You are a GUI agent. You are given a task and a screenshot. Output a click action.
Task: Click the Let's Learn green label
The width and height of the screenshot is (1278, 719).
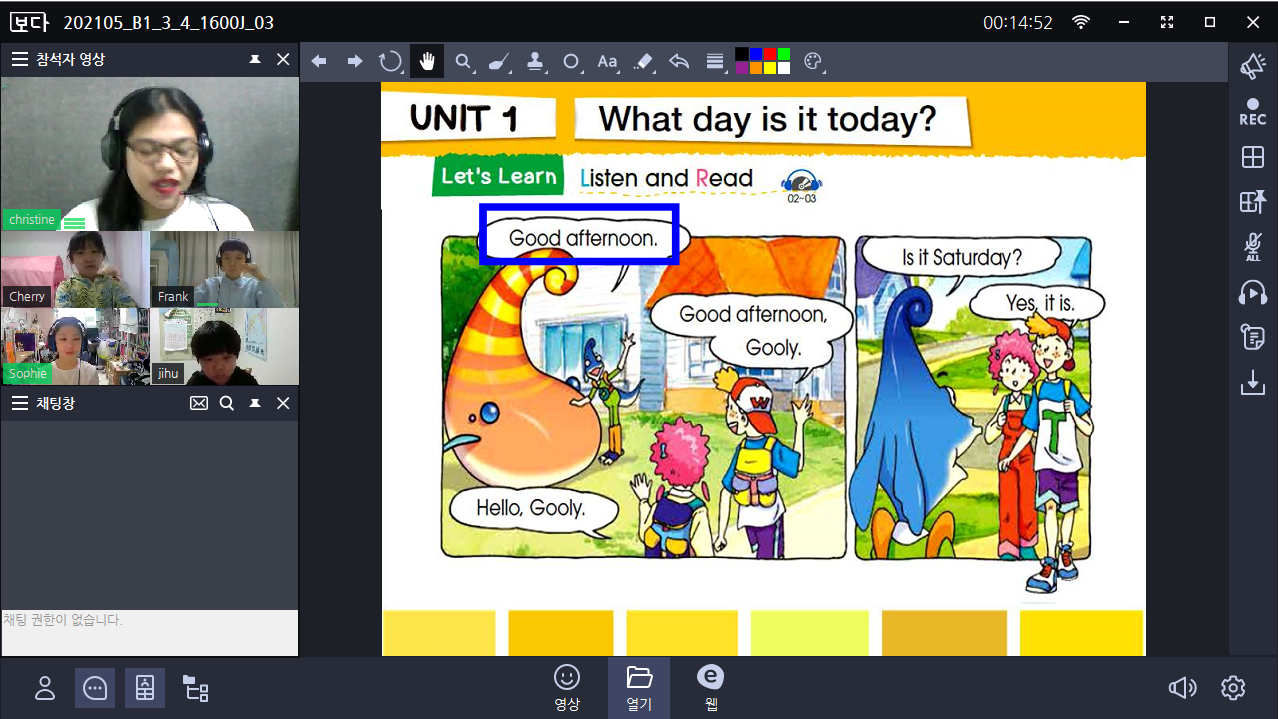tap(498, 176)
